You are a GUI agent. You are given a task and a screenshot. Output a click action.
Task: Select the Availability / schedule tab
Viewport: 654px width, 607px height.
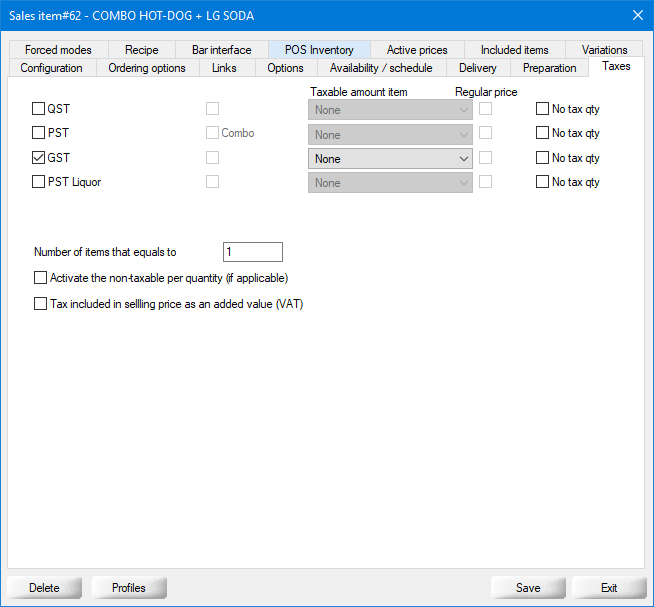[x=382, y=68]
